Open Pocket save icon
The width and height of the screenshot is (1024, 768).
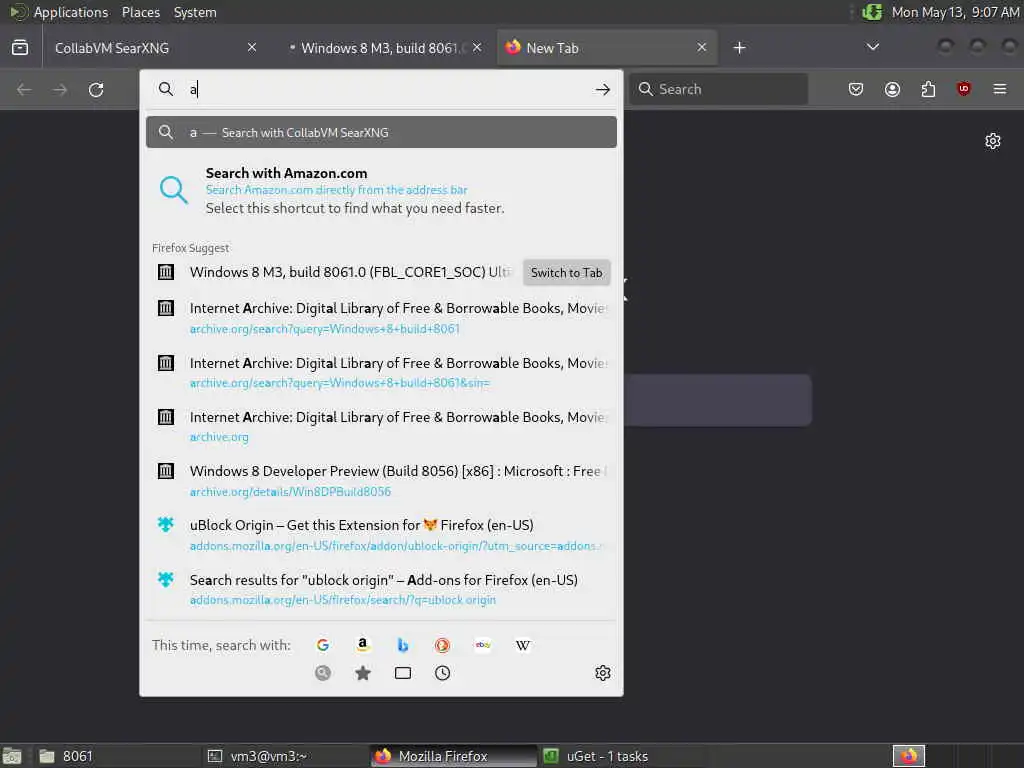[856, 89]
